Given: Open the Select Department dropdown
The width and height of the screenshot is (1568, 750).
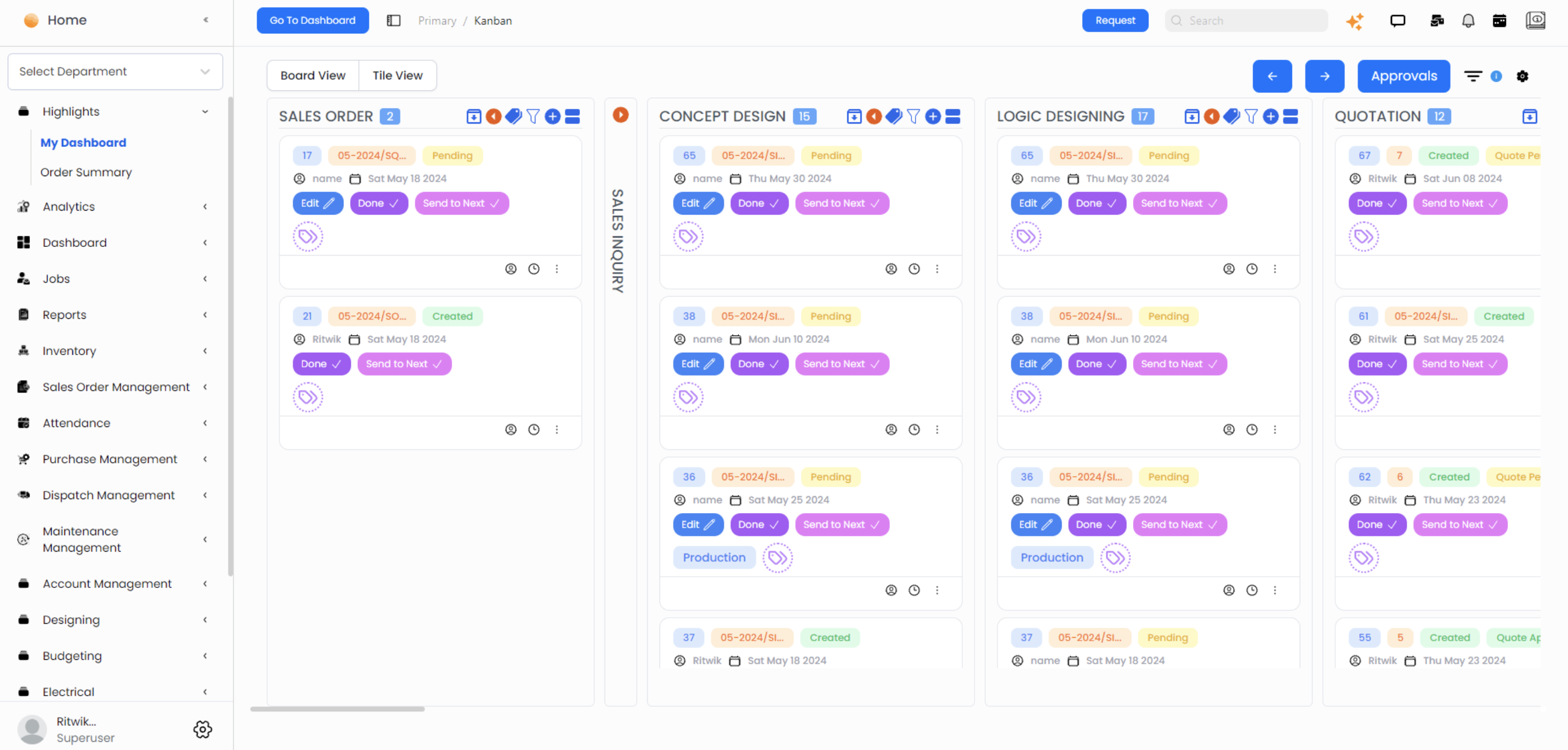Looking at the screenshot, I should [x=115, y=71].
